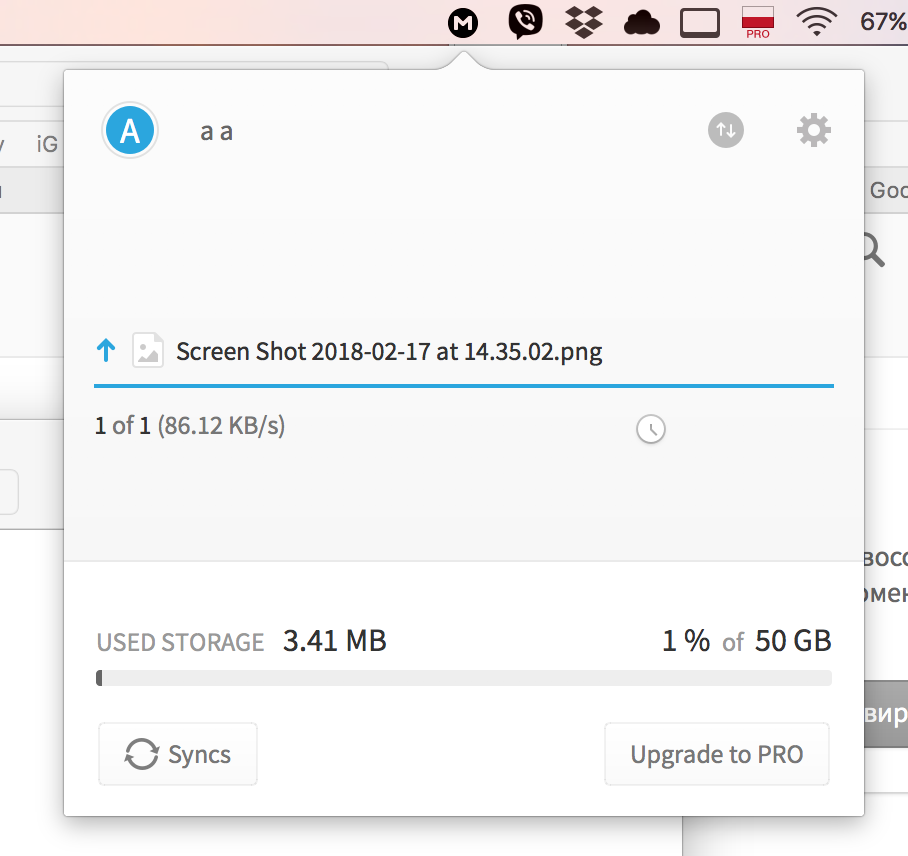Screen dimensions: 908x856
Task: Click the blue upload progress line
Action: point(464,384)
